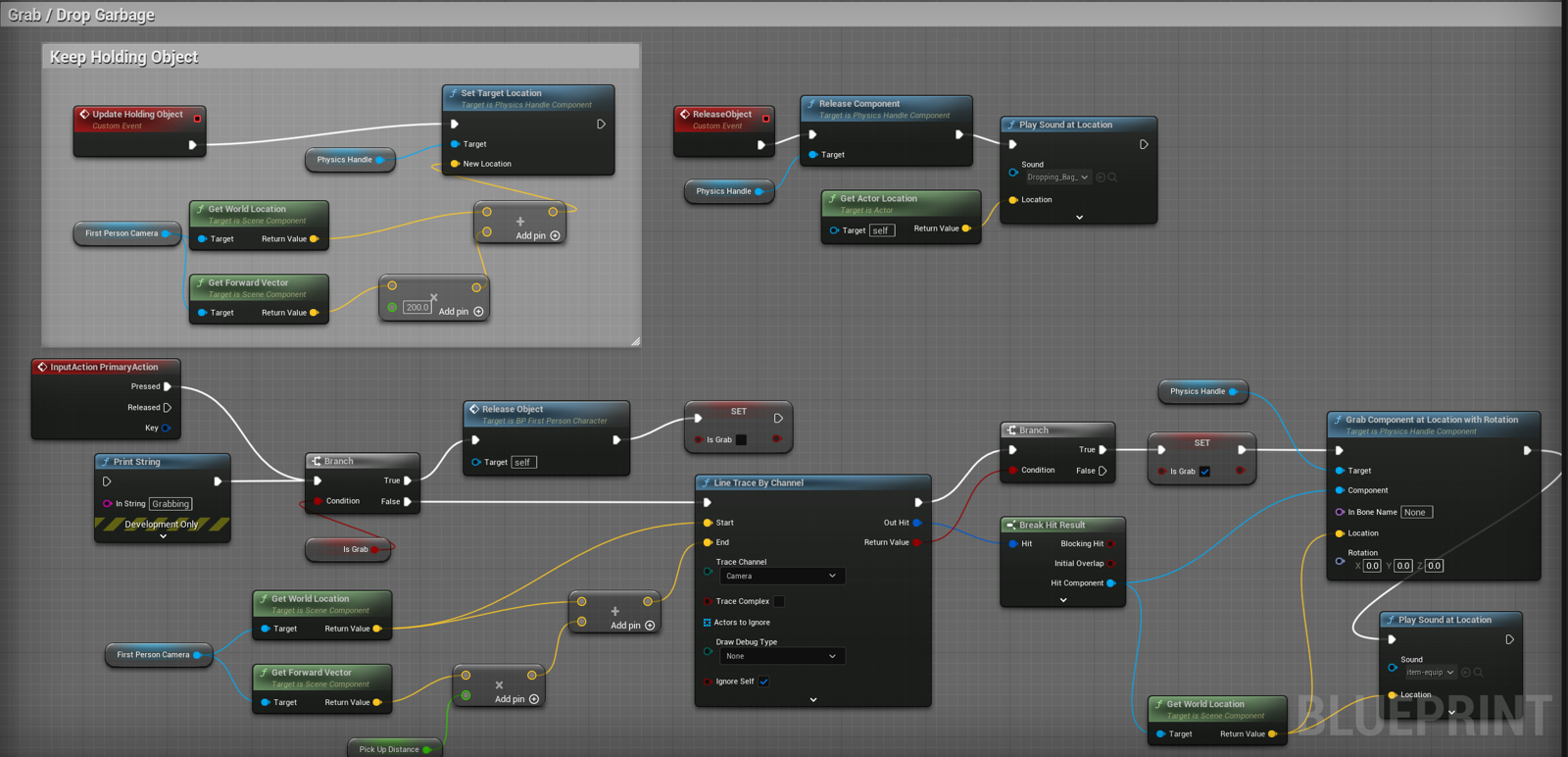This screenshot has width=1568, height=757.
Task: Select the Break Hit Result node title
Action: (1052, 525)
